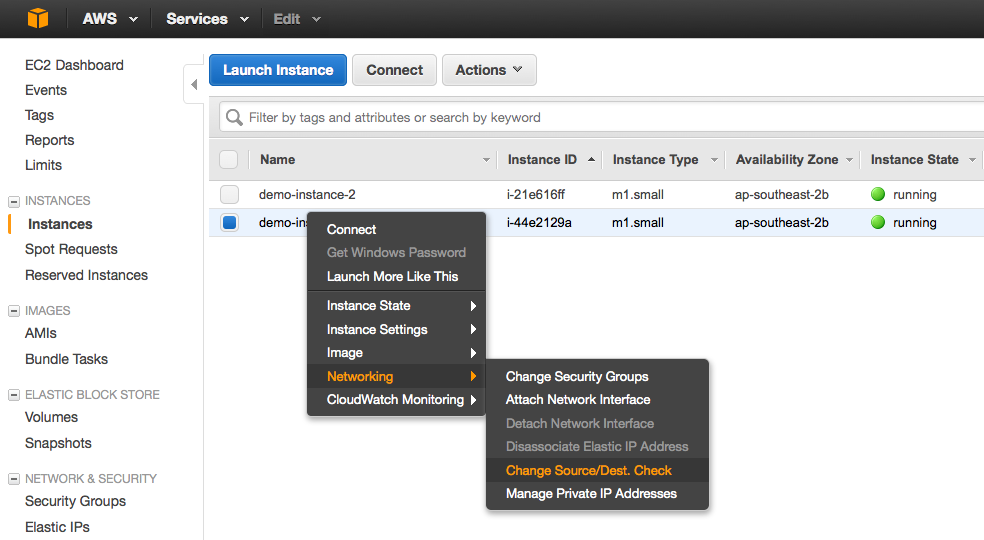The height and width of the screenshot is (540, 984).
Task: Select Change Security Groups
Action: (x=597, y=377)
